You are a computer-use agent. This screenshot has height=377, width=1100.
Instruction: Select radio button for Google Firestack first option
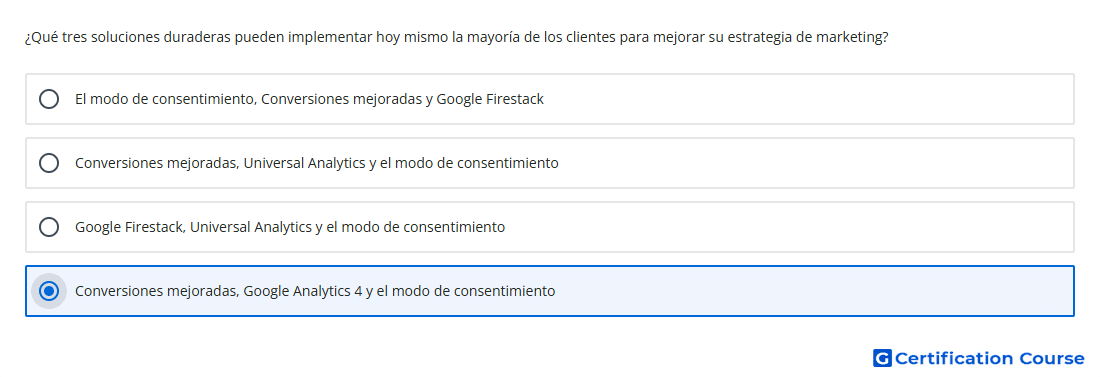point(49,99)
